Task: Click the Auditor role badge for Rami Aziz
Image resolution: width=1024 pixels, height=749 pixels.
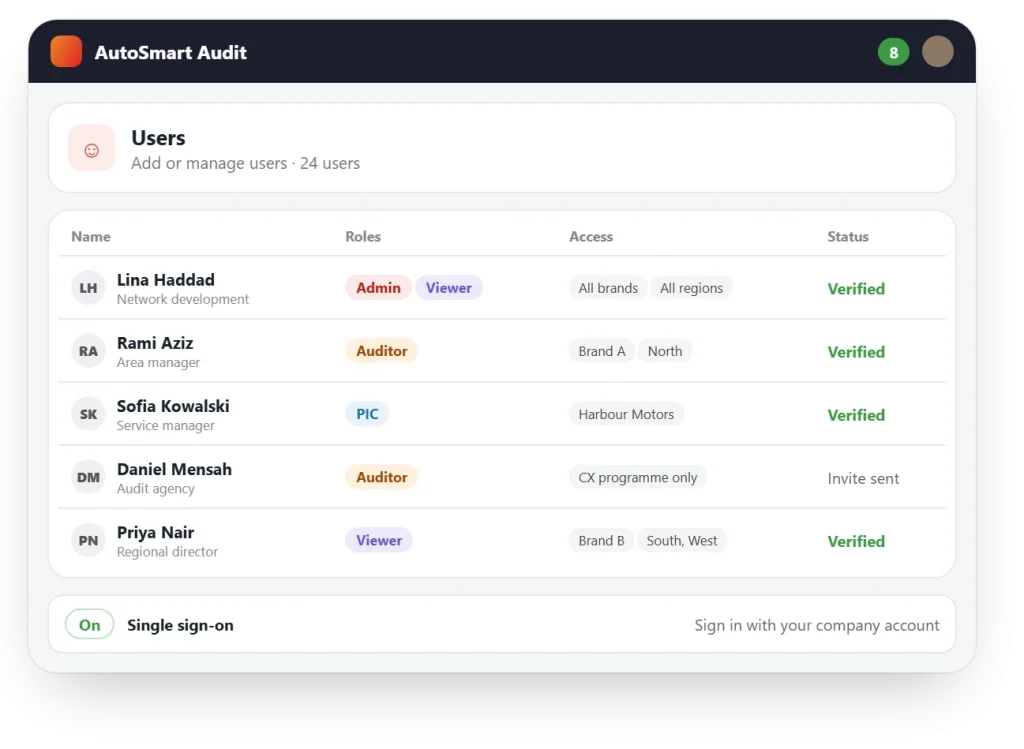Action: click(381, 351)
